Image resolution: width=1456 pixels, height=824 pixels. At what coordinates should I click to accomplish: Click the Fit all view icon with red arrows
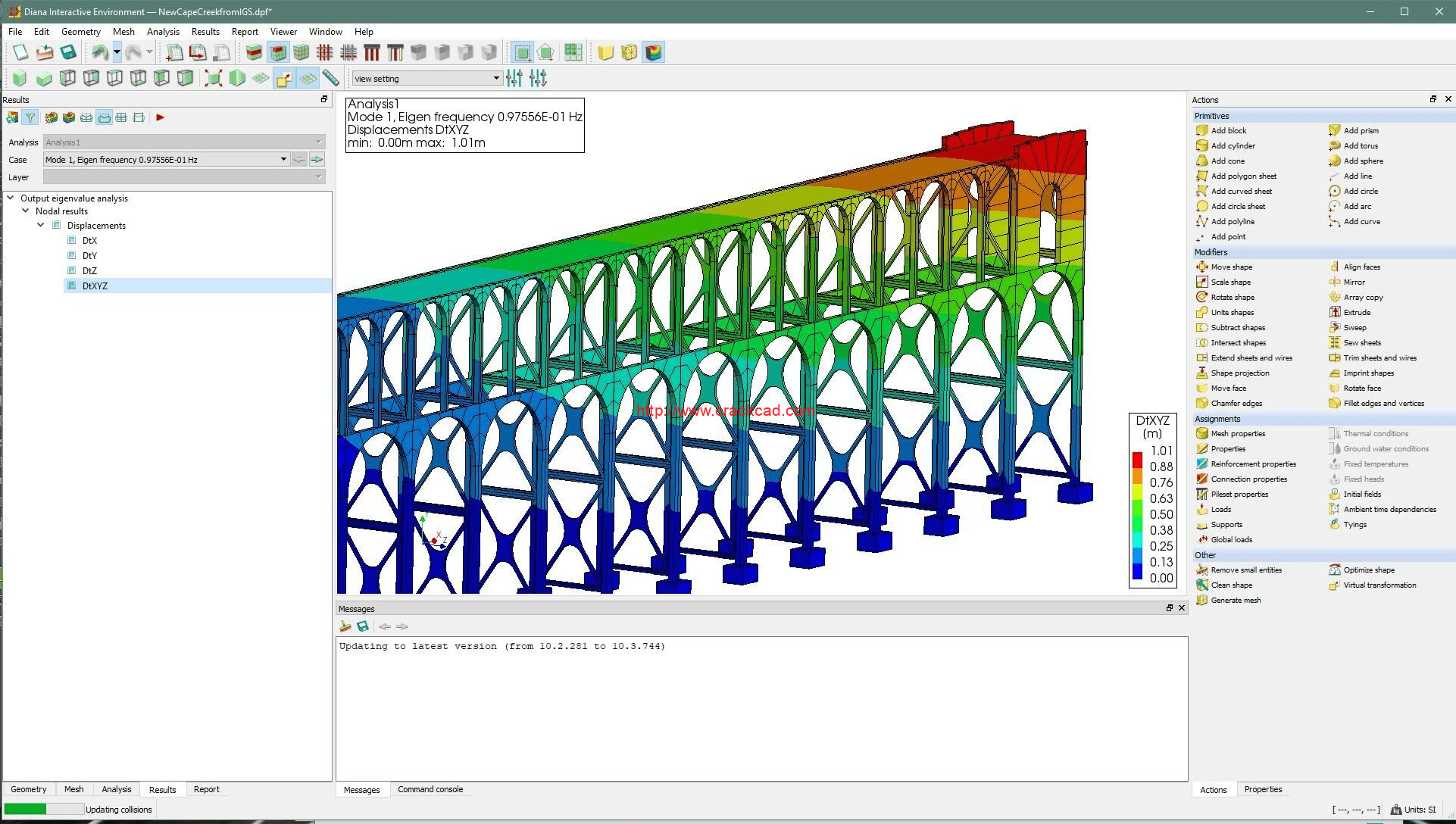(214, 78)
